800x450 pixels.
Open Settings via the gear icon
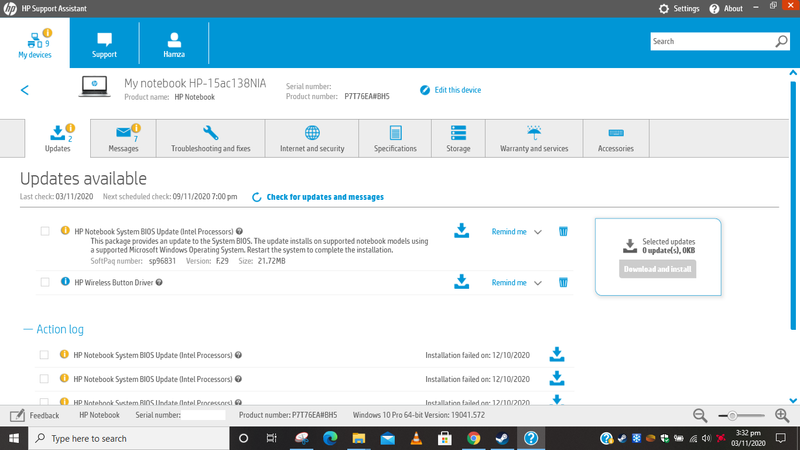coord(663,9)
